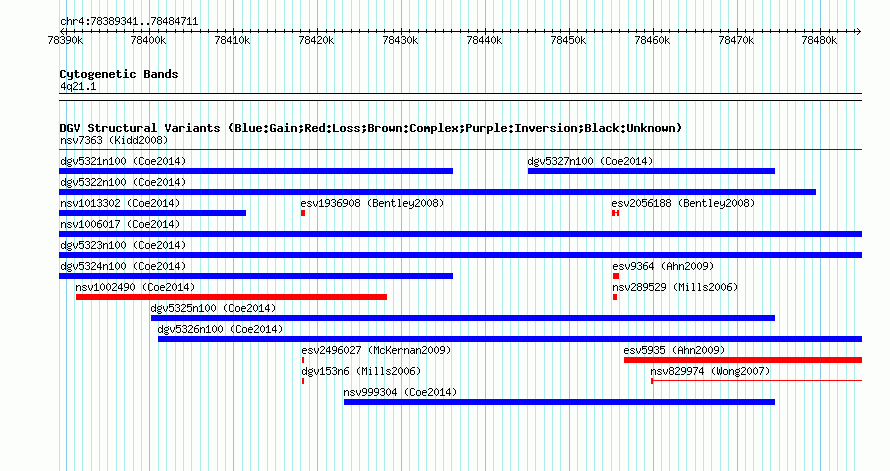
Task: Select the dgv5321n100 blue gain bar
Action: coord(256,171)
